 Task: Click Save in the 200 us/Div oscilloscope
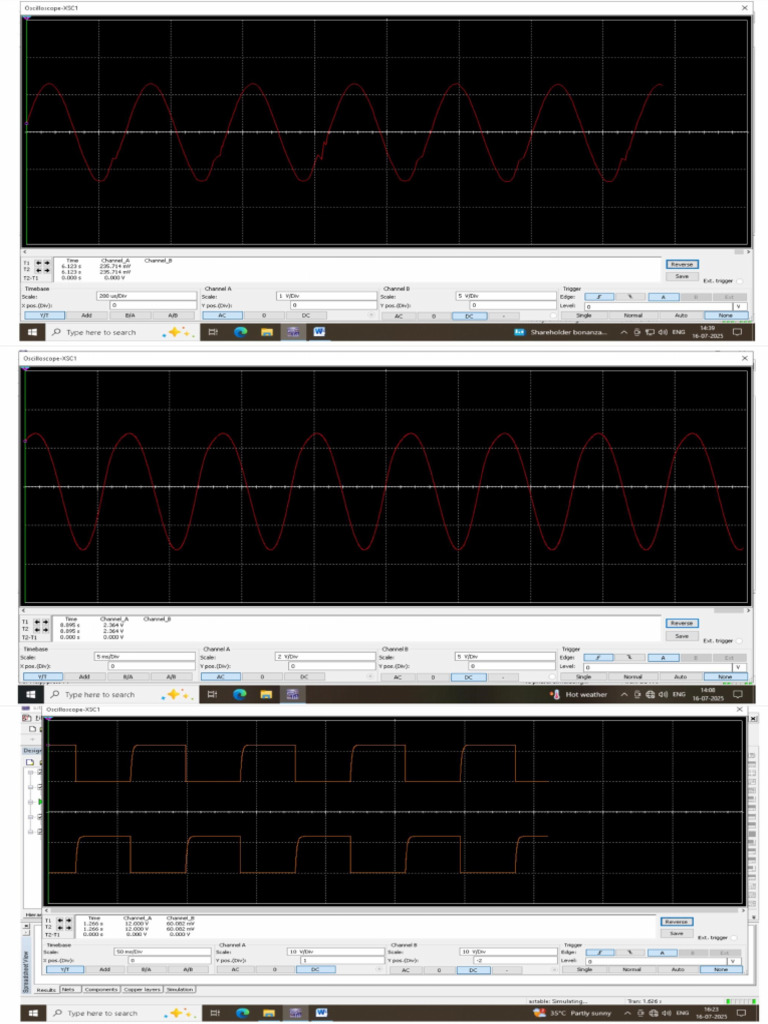pyautogui.click(x=682, y=276)
